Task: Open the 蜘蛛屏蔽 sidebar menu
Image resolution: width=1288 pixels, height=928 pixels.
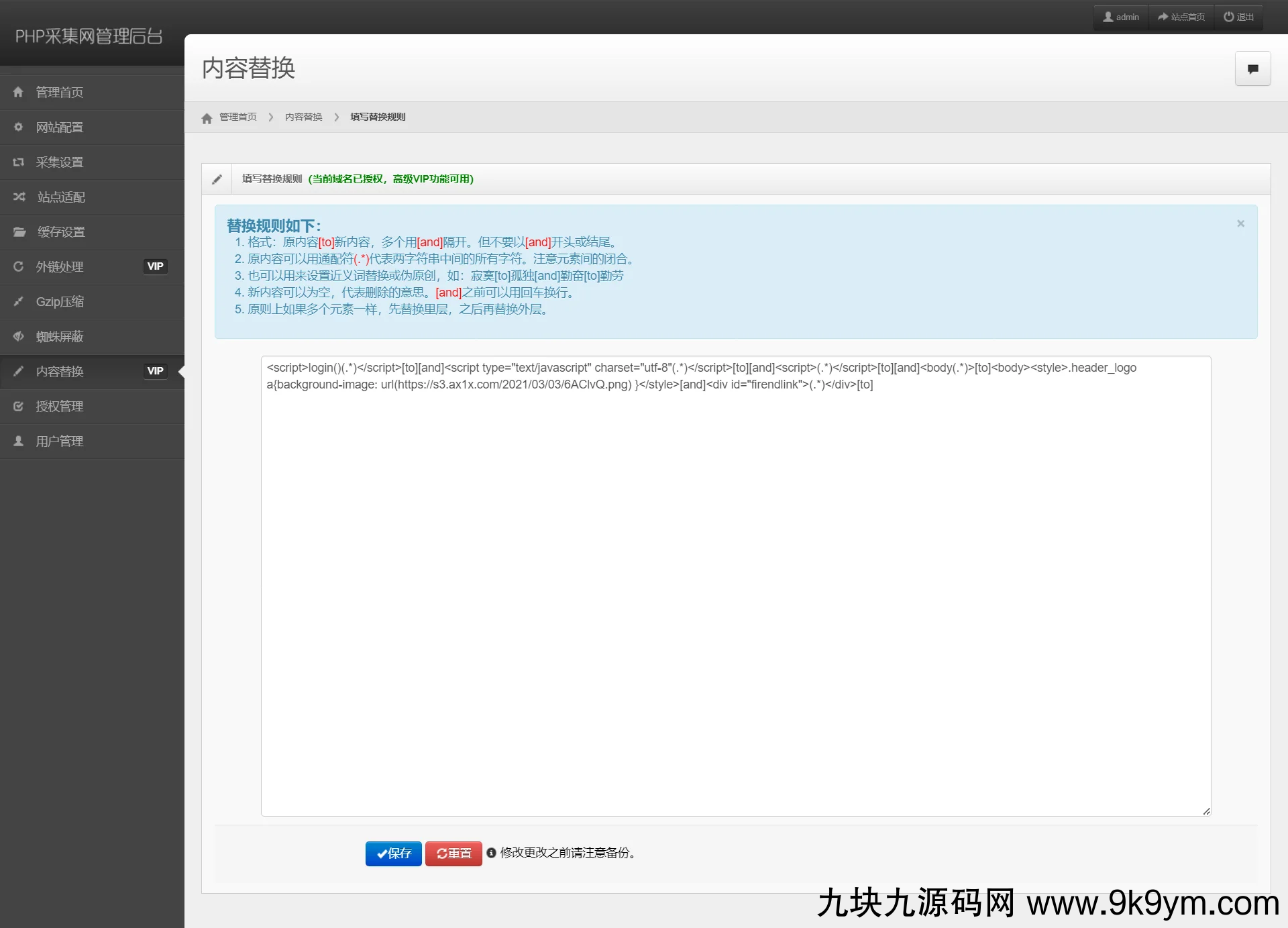Action: (x=60, y=336)
